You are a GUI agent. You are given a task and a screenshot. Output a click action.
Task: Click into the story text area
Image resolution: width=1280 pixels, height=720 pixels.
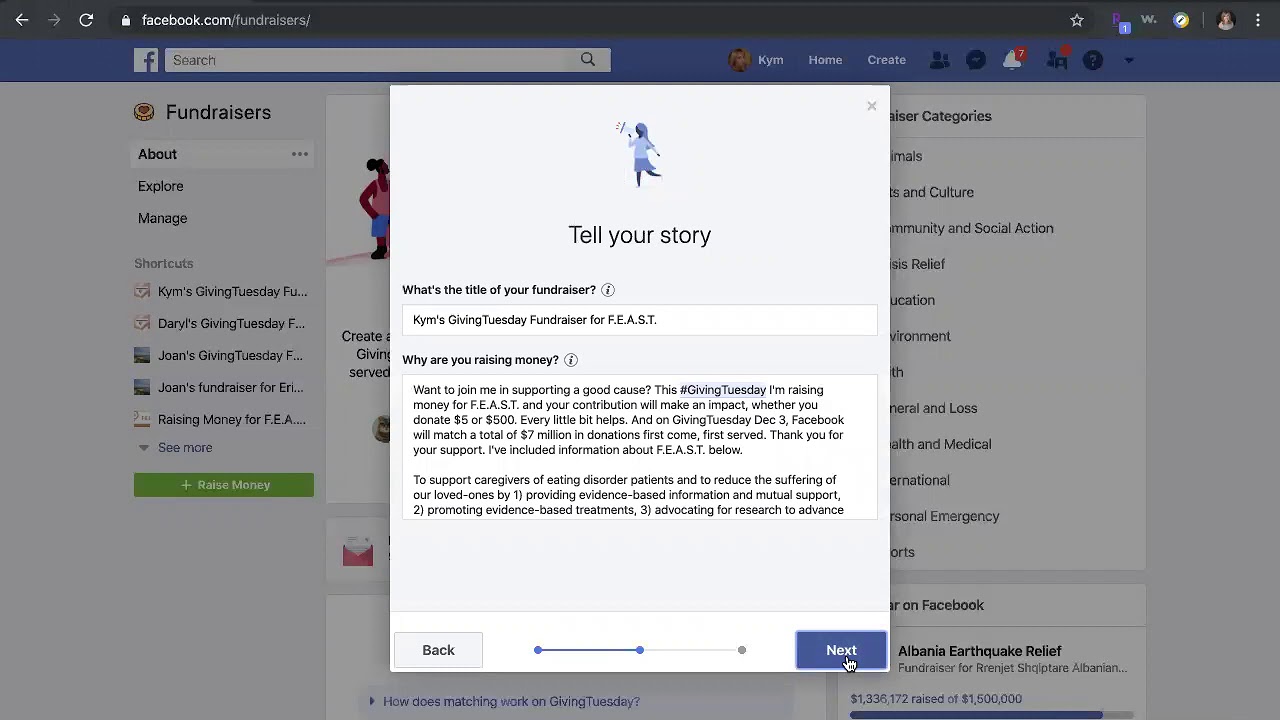[x=640, y=447]
